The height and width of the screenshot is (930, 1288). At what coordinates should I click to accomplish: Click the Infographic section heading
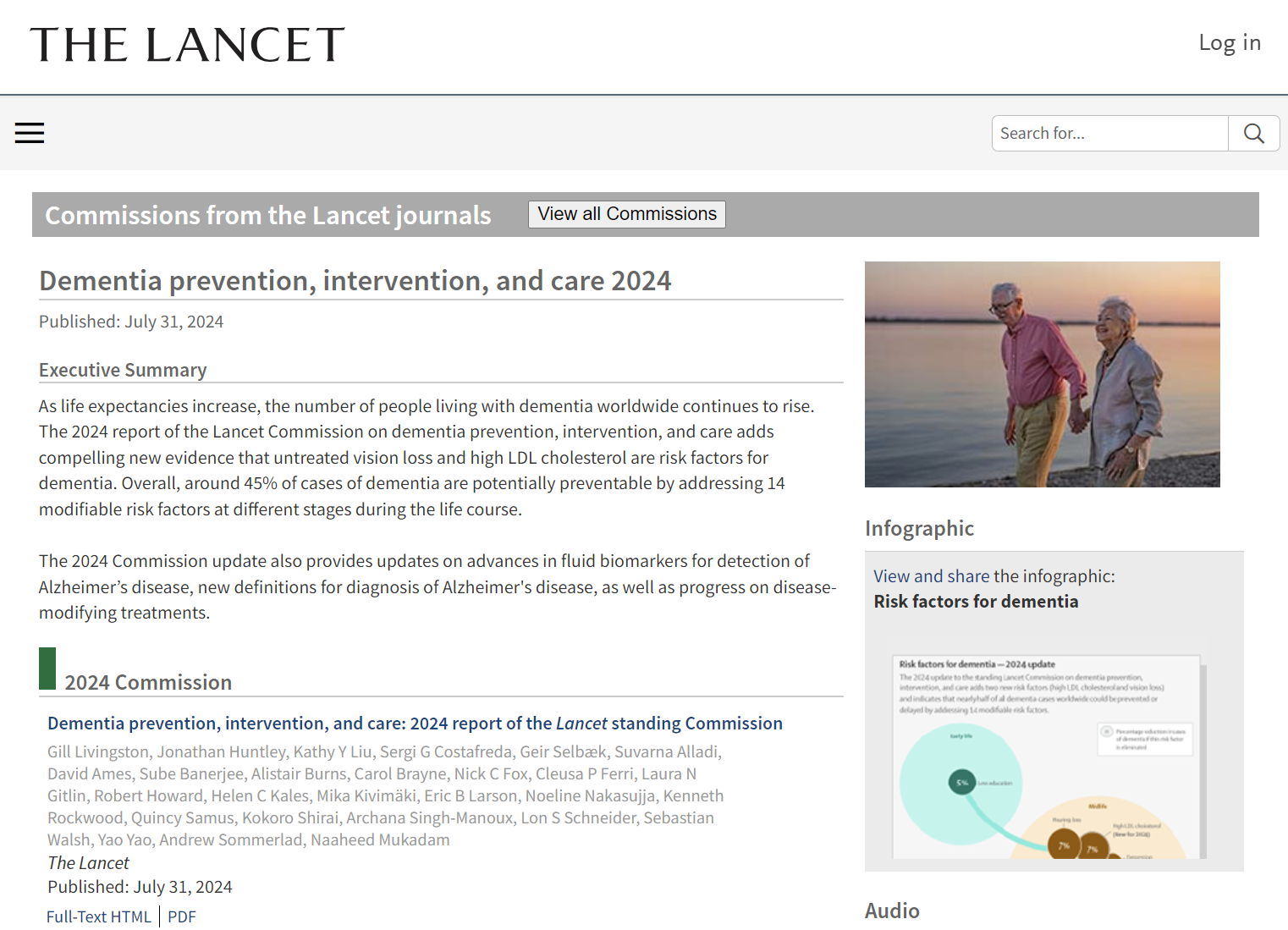919,528
